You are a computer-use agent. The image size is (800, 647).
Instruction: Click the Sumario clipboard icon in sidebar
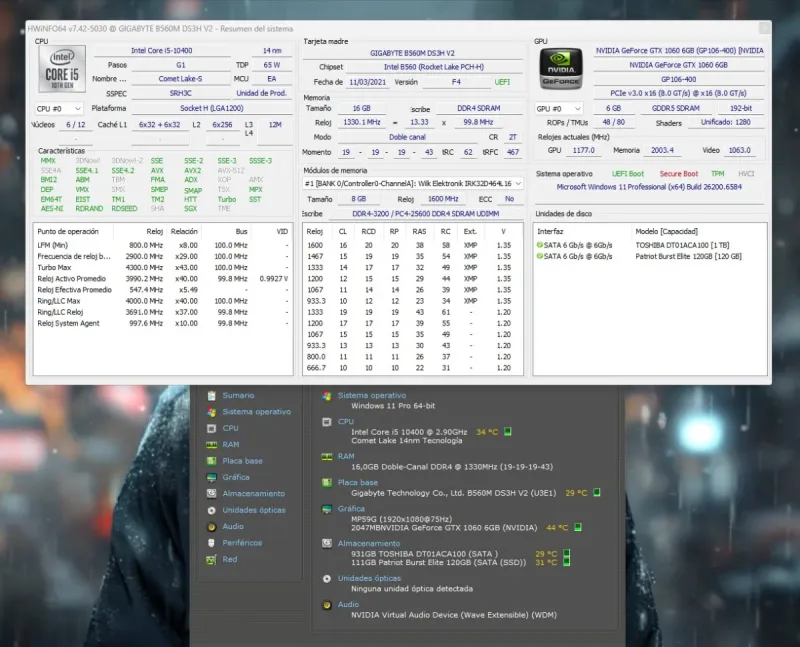pos(211,395)
